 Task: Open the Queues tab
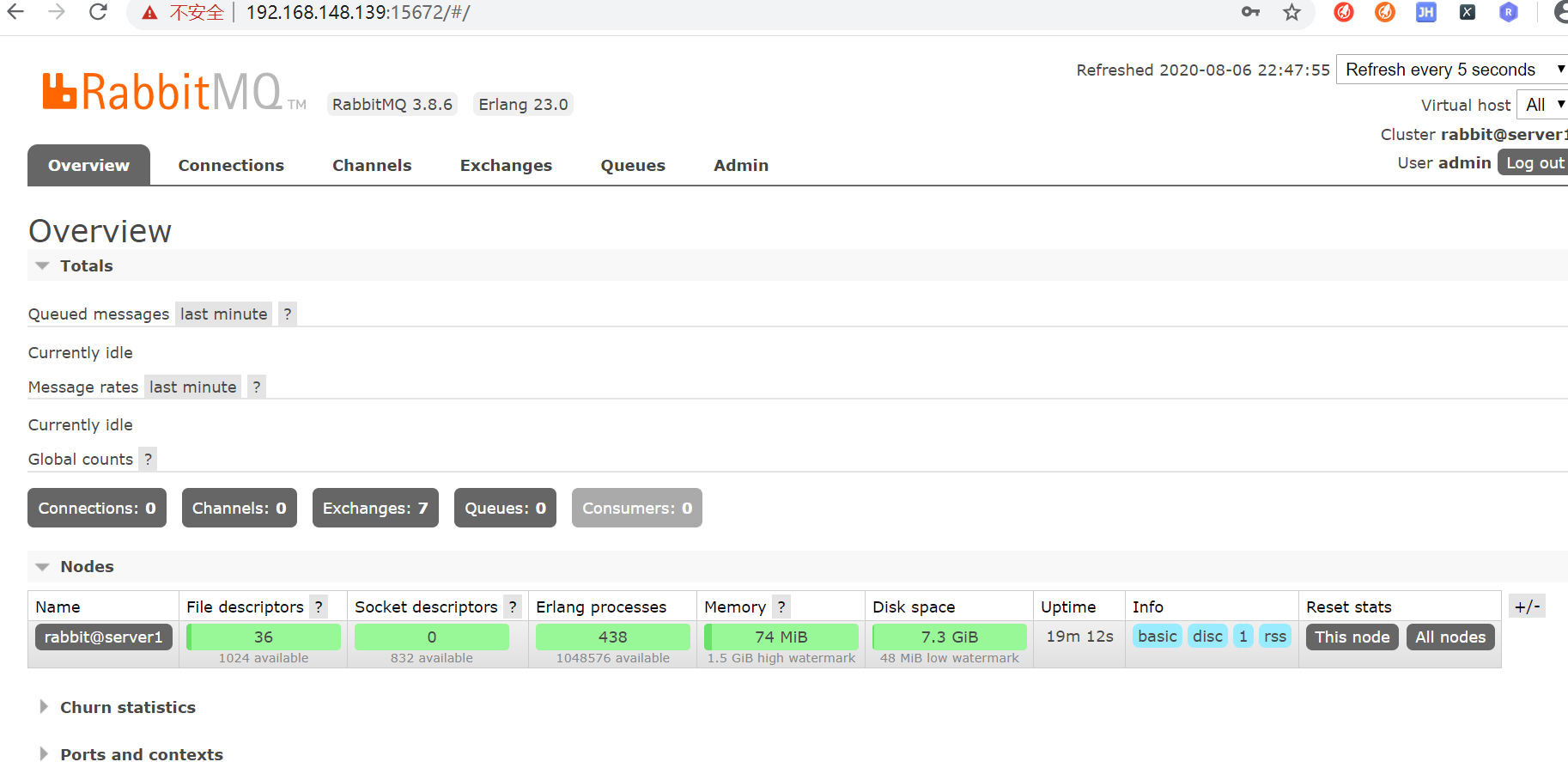633,165
